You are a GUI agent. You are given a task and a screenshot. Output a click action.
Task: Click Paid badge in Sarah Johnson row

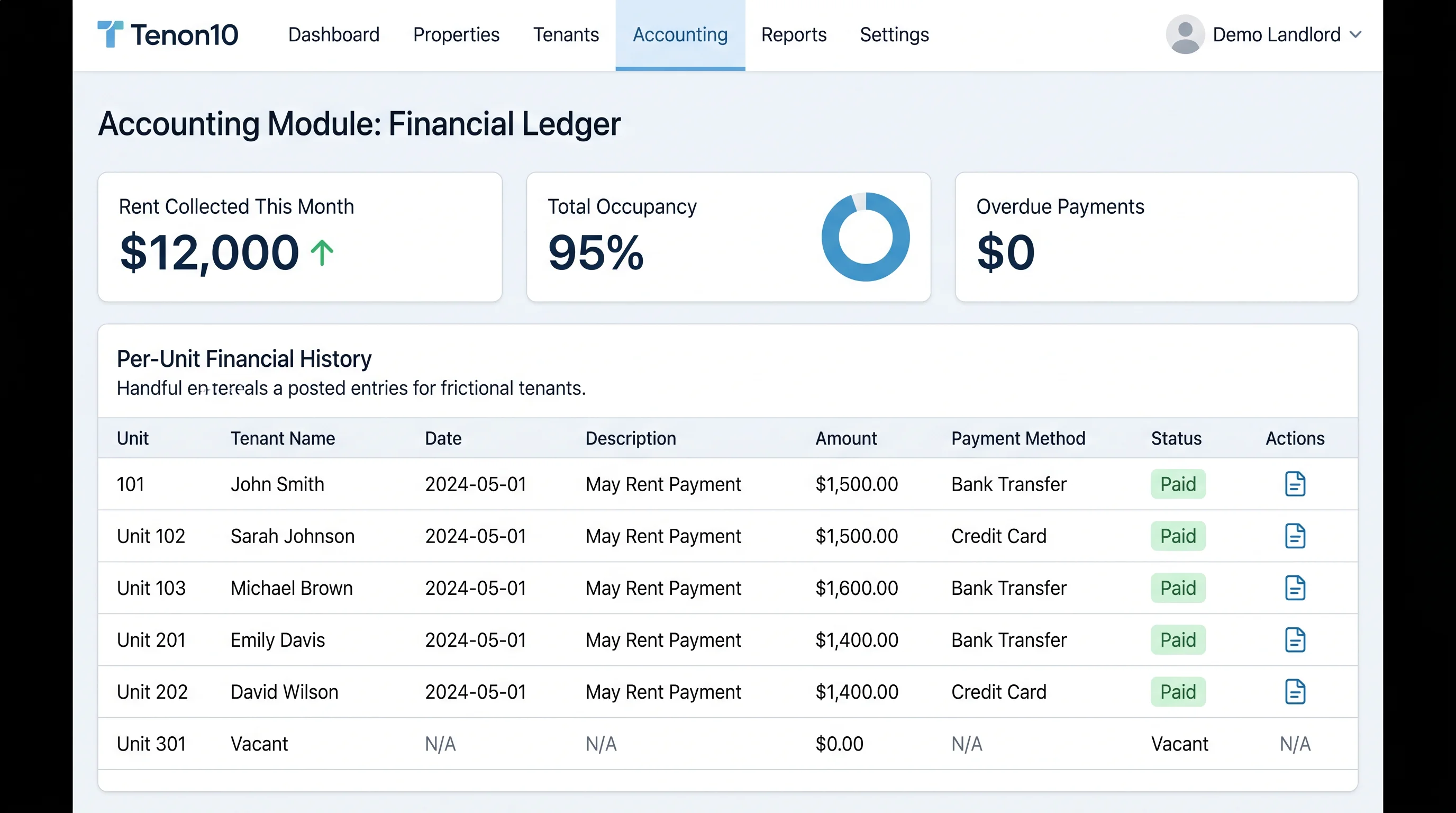1178,536
